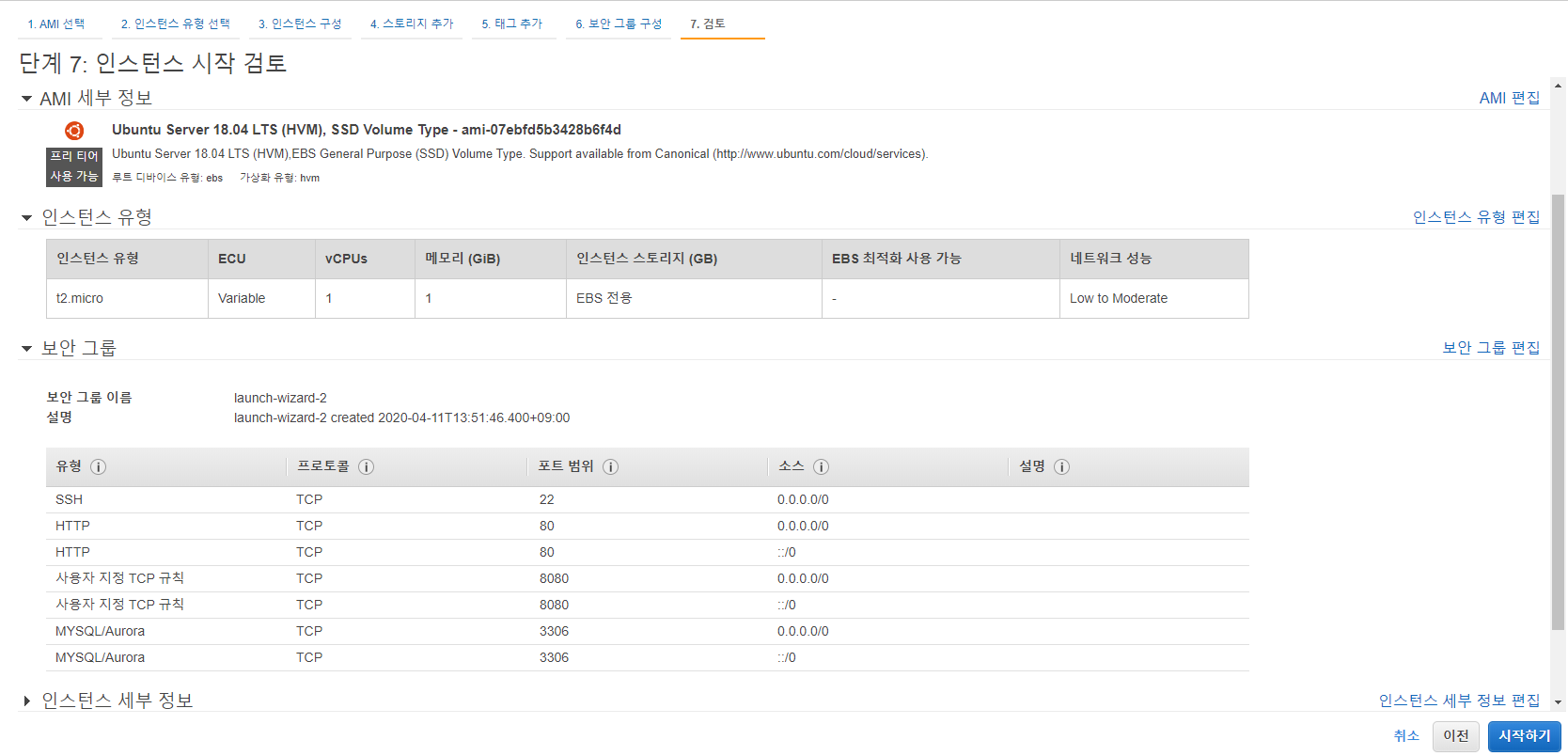Click HTTP rule with source 0.0.0.0/0
Screen dimensions: 1568x756
(x=647, y=527)
